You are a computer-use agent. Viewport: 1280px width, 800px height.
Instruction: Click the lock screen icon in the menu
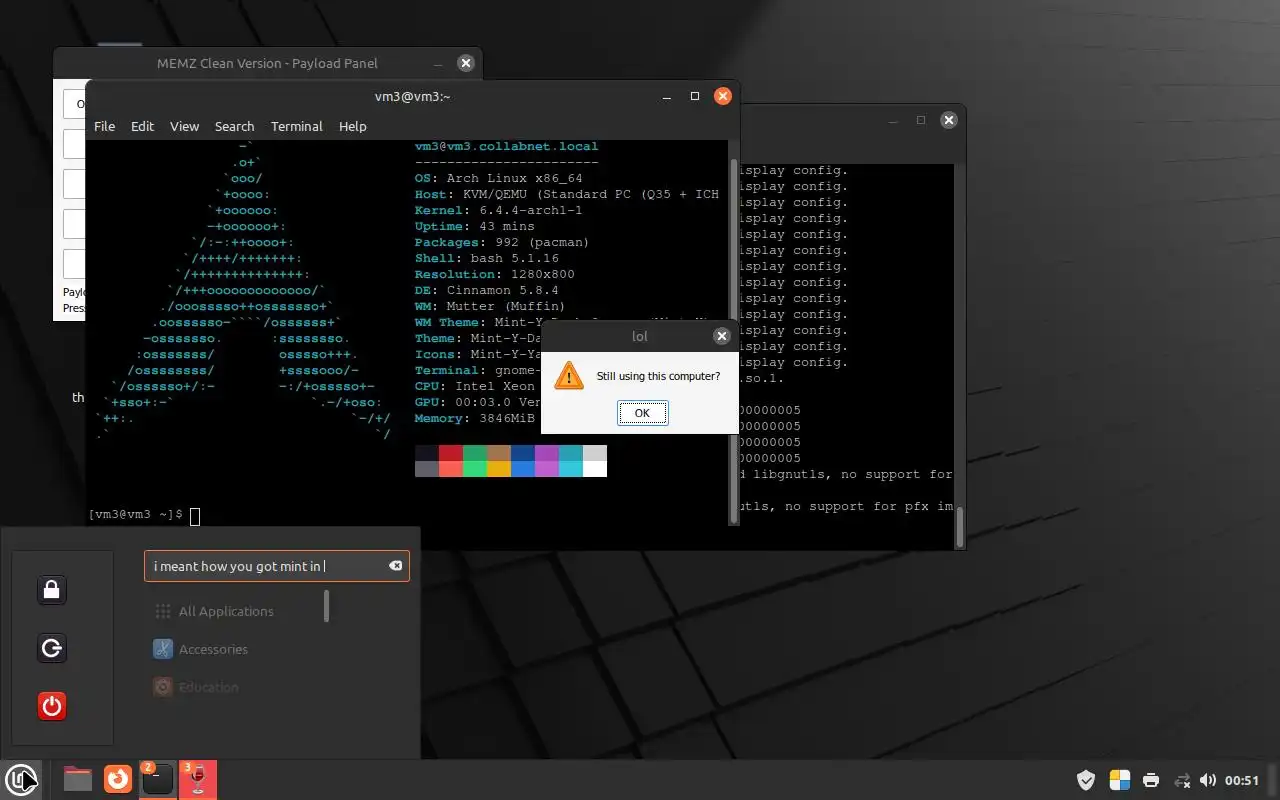(x=52, y=590)
